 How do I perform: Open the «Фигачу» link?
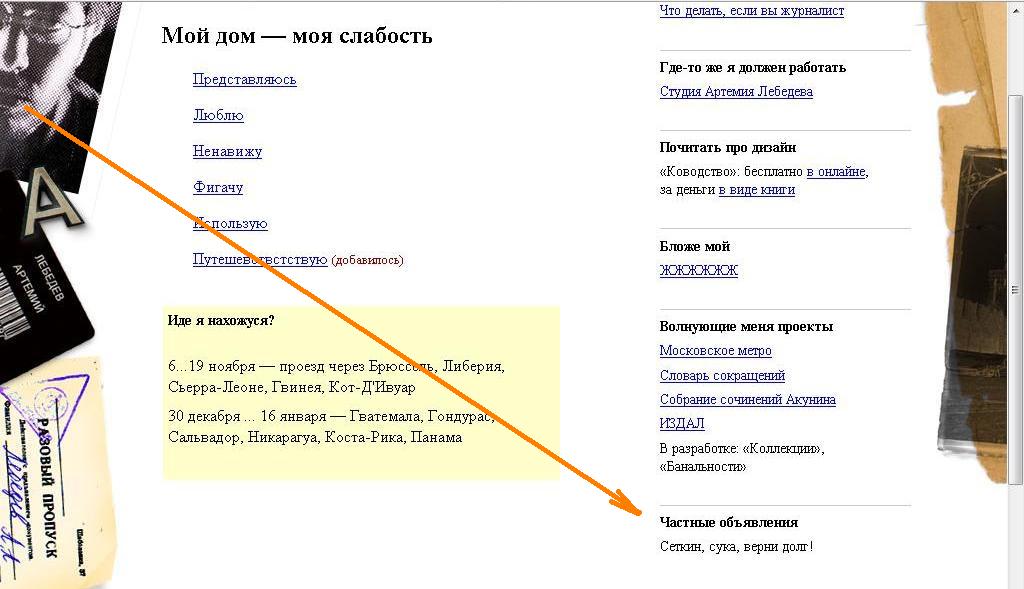tap(217, 187)
